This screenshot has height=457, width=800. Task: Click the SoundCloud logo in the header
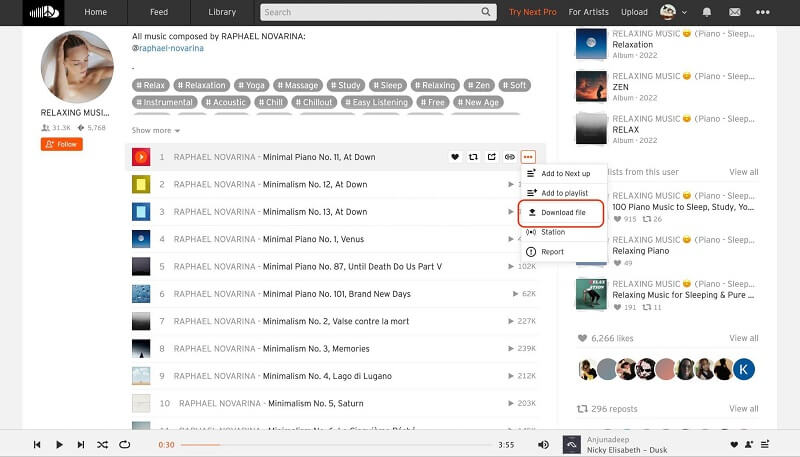click(43, 12)
